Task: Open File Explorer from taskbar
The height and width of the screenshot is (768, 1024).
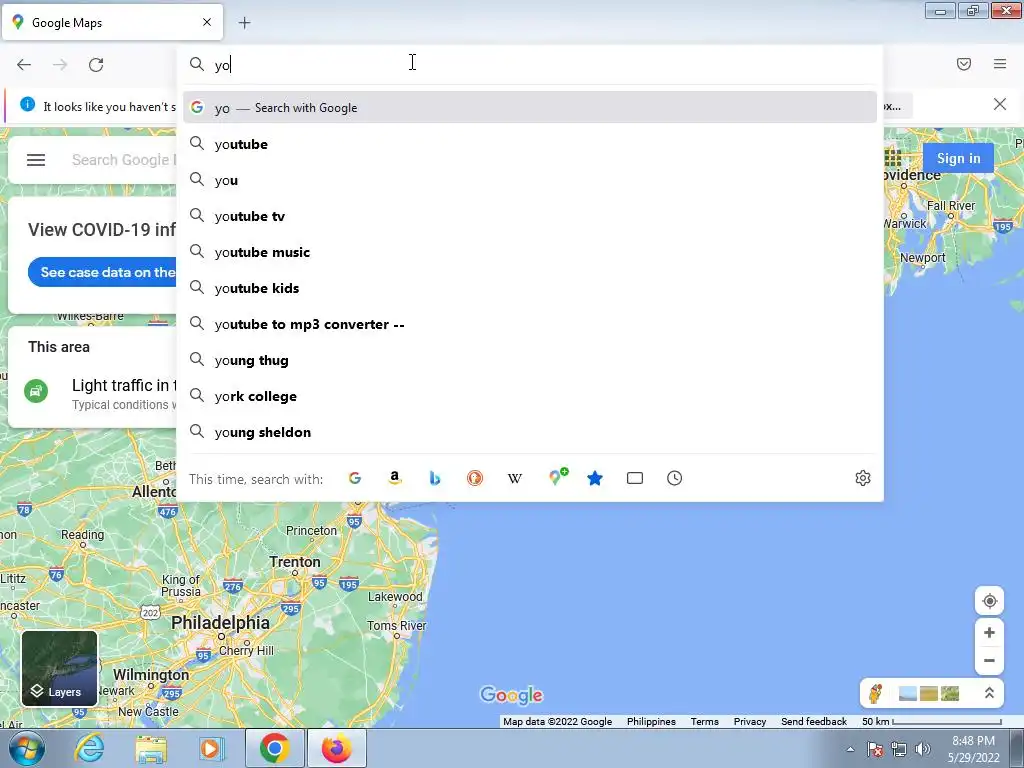Action: click(x=151, y=748)
